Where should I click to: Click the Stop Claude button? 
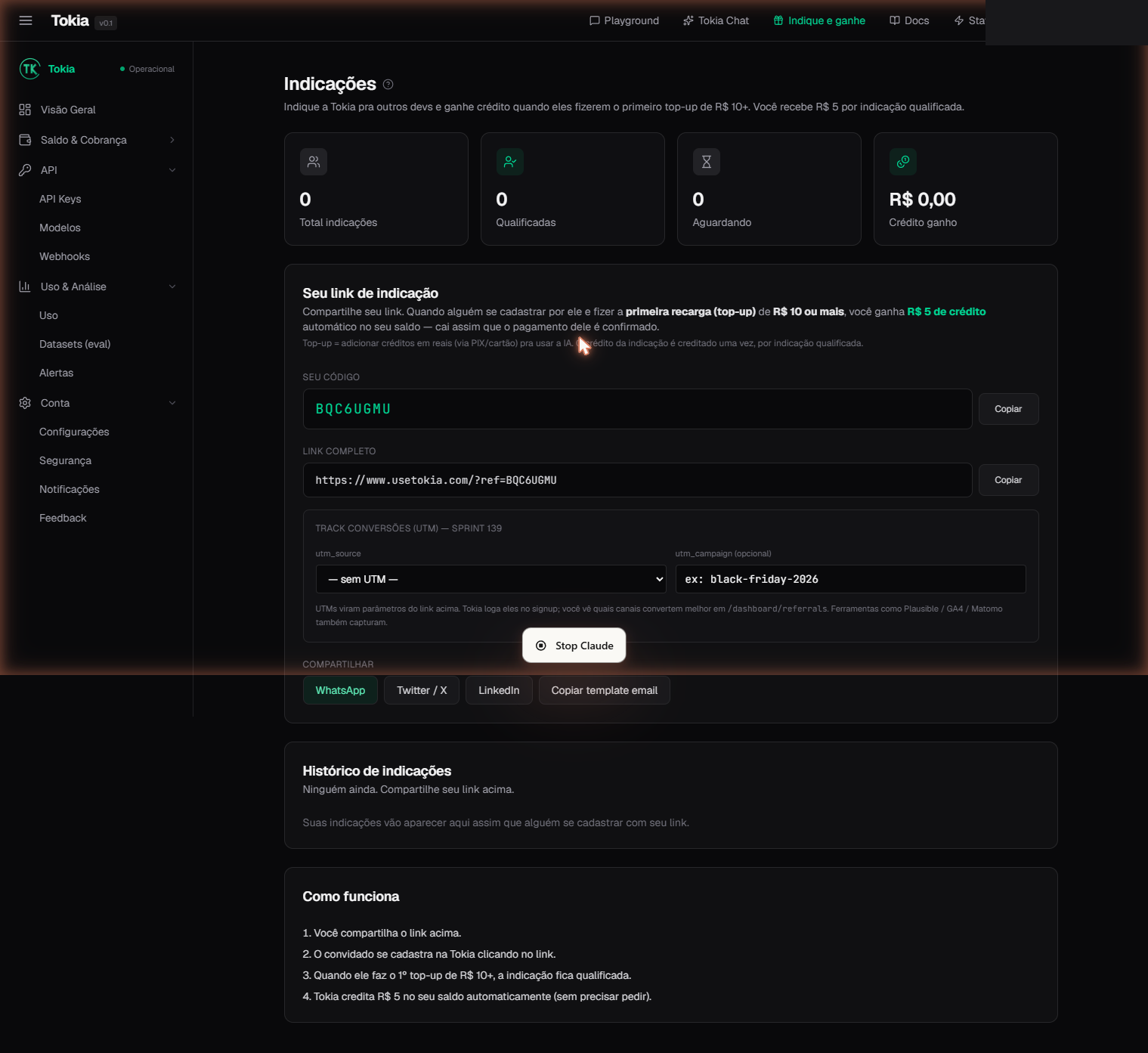(574, 646)
